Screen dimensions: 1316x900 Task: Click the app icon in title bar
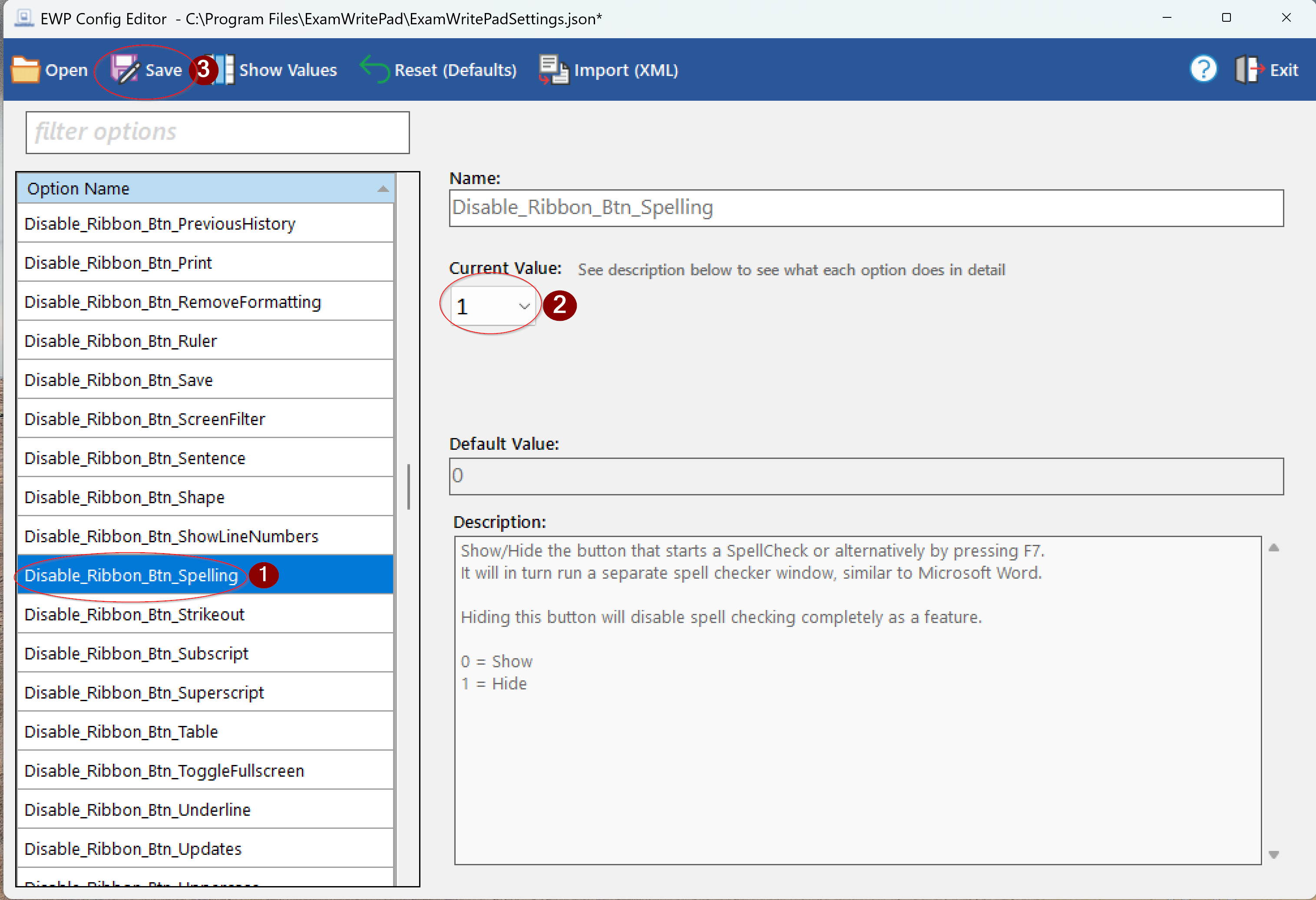click(24, 18)
